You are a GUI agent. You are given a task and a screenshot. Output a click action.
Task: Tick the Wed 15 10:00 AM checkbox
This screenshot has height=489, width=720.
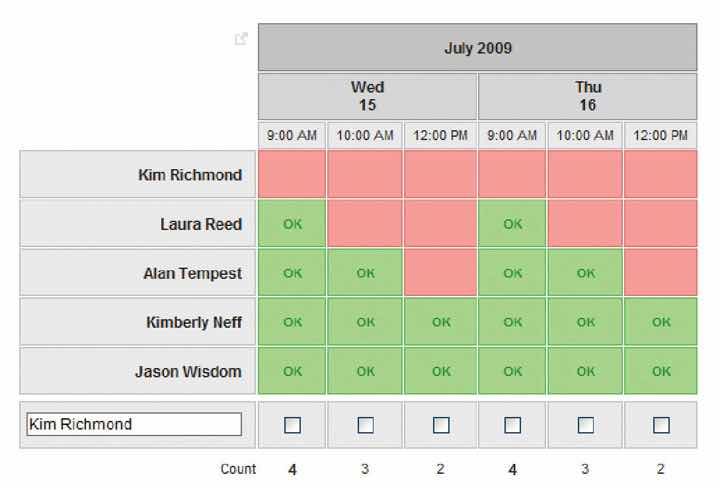pyautogui.click(x=366, y=425)
